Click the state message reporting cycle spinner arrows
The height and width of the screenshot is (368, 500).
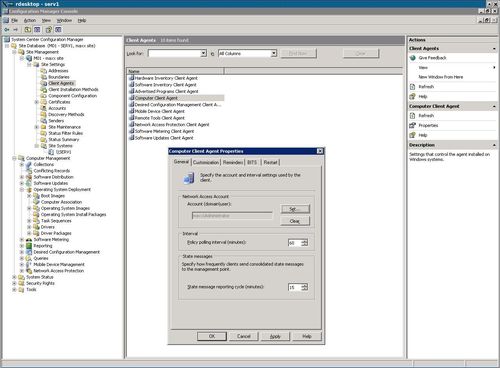tap(304, 287)
